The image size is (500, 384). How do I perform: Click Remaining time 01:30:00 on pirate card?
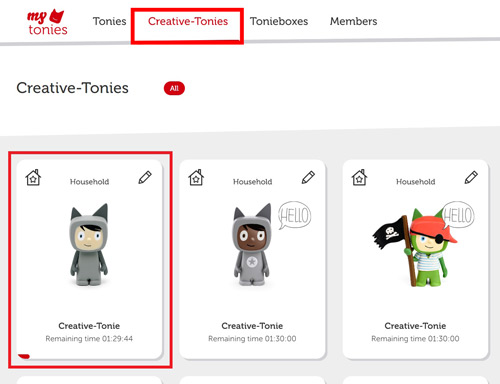(415, 339)
